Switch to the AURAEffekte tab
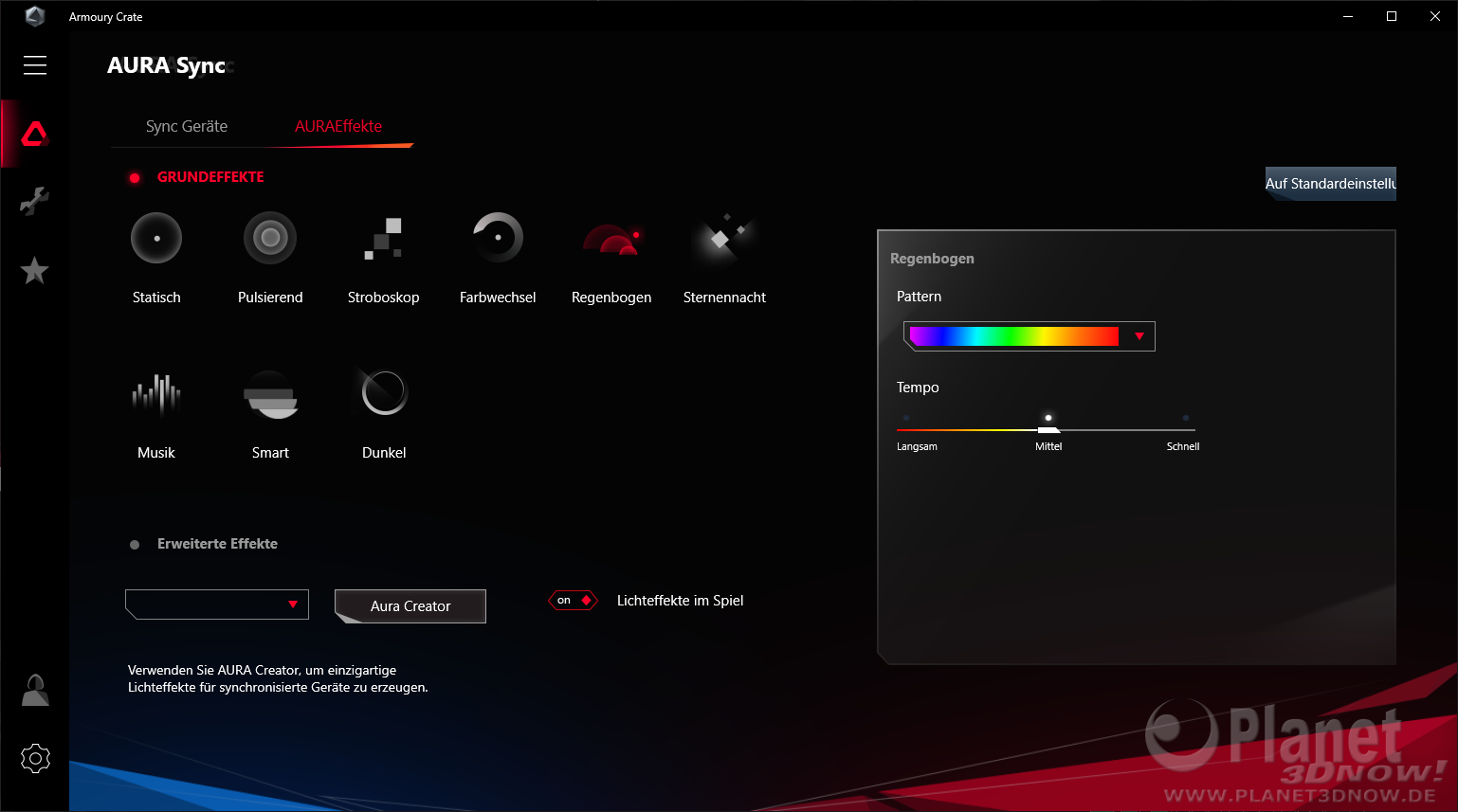Viewport: 1458px width, 812px height. 338,126
